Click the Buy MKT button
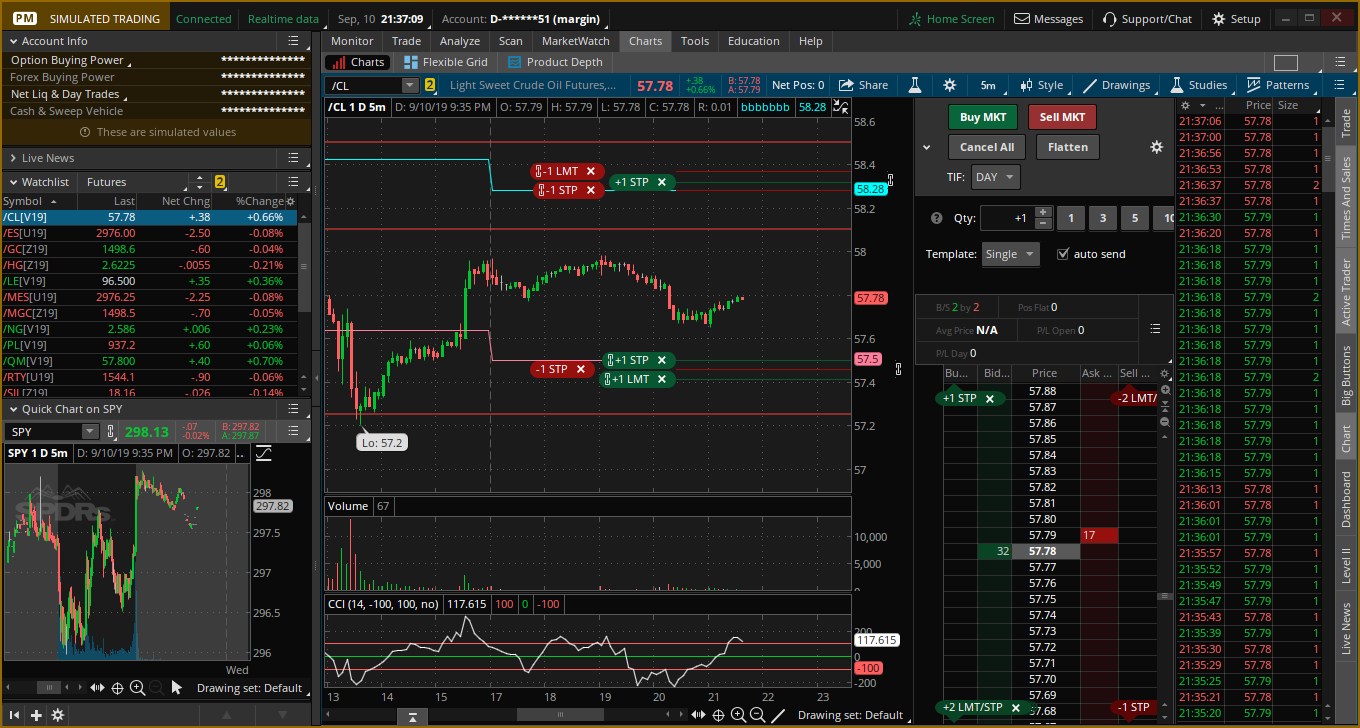Image resolution: width=1360 pixels, height=728 pixels. 983,117
